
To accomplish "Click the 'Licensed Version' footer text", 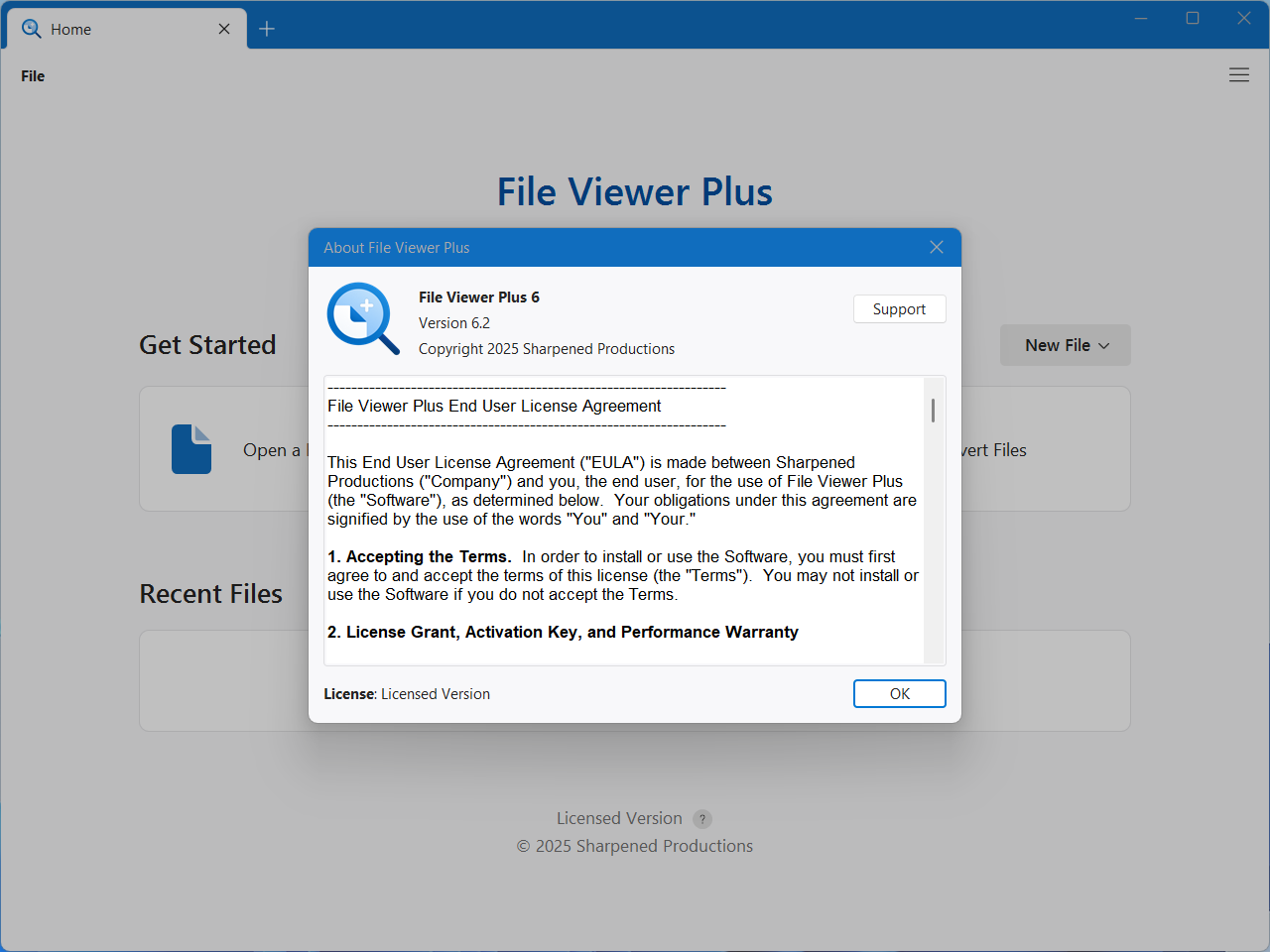I will [619, 818].
